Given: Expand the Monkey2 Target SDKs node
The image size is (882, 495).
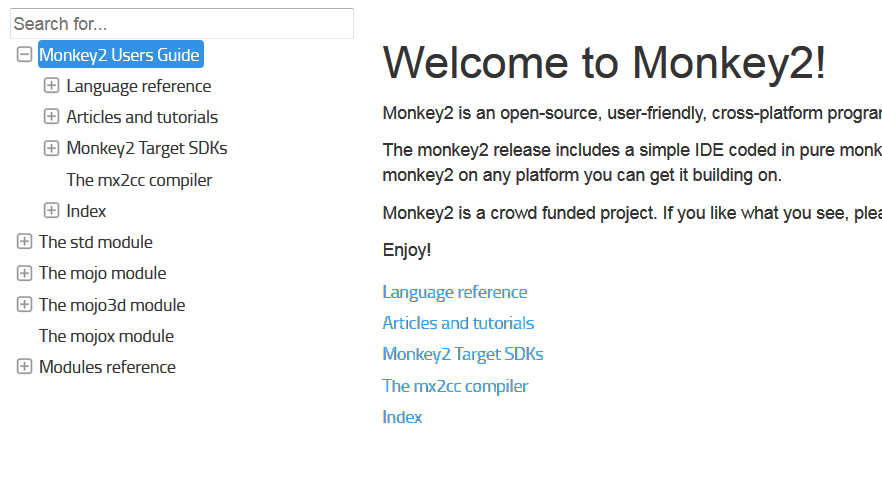Looking at the screenshot, I should [52, 148].
